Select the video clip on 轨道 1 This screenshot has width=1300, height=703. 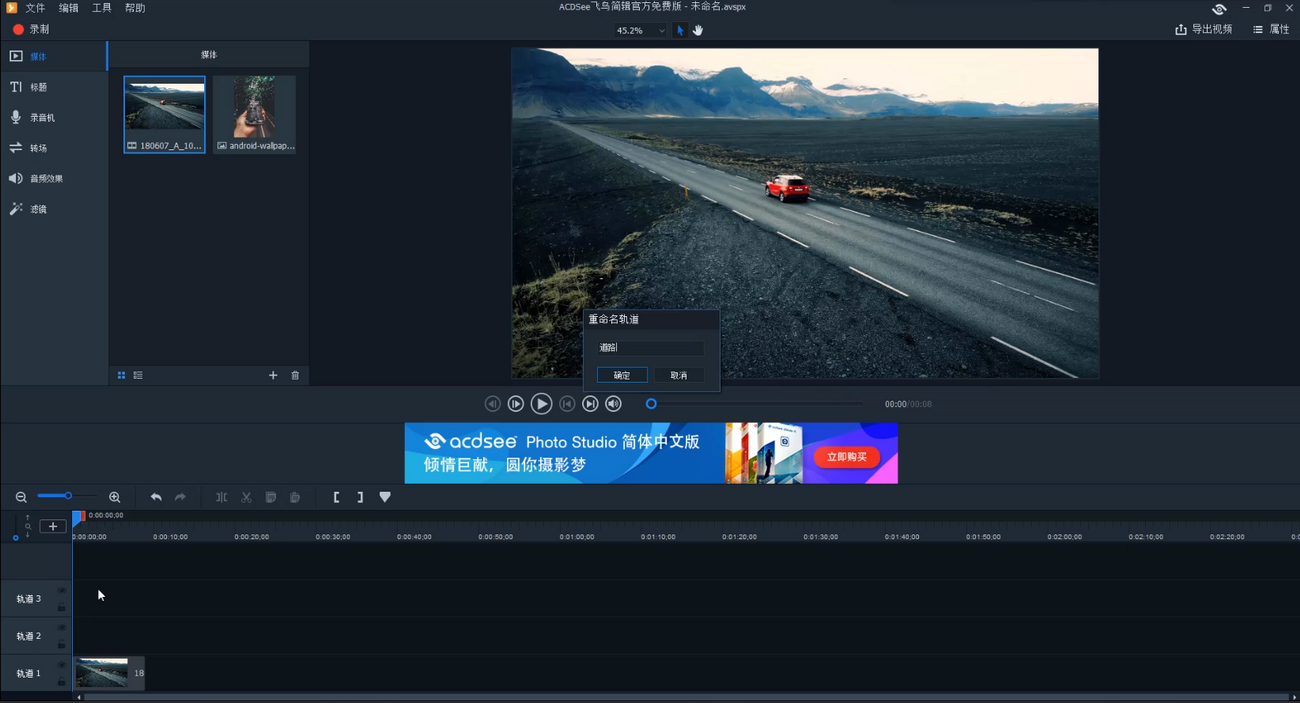tap(109, 673)
